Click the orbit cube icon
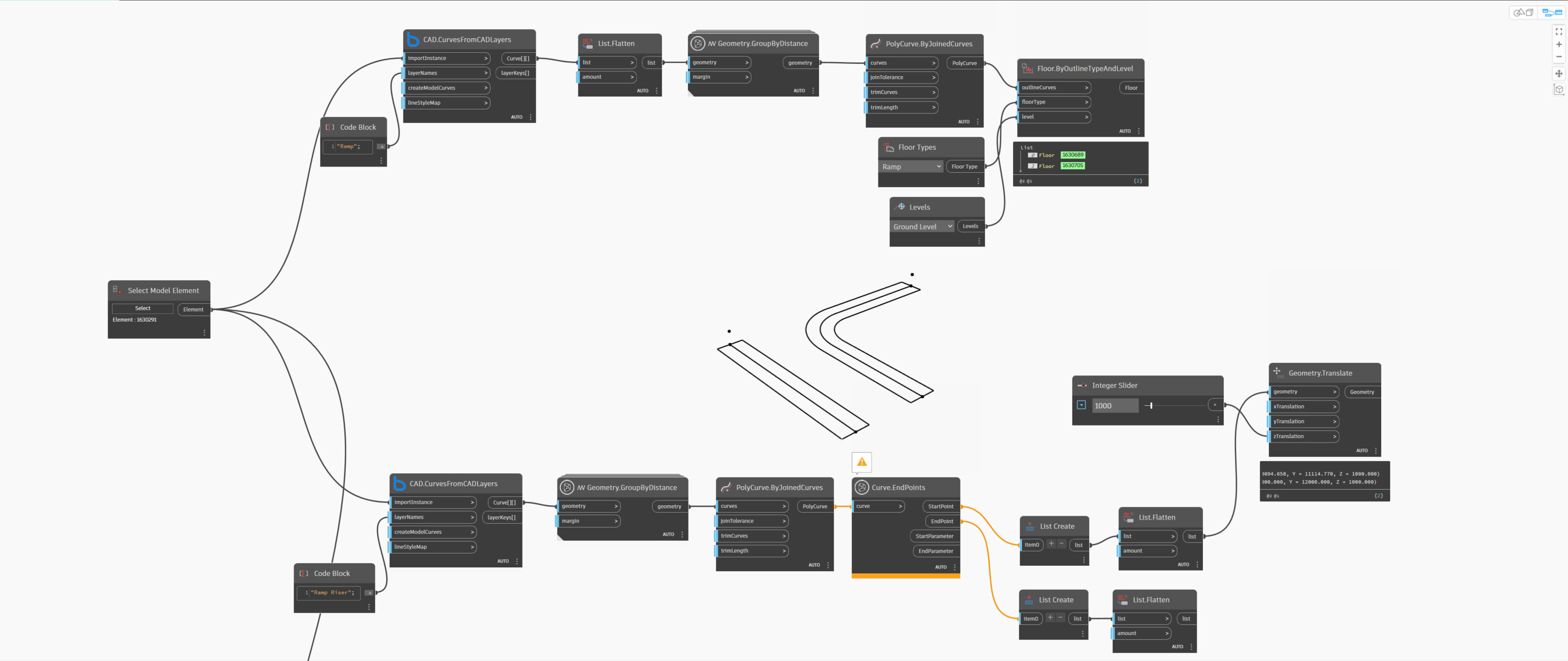Screen dimensions: 1568x661 [1558, 89]
